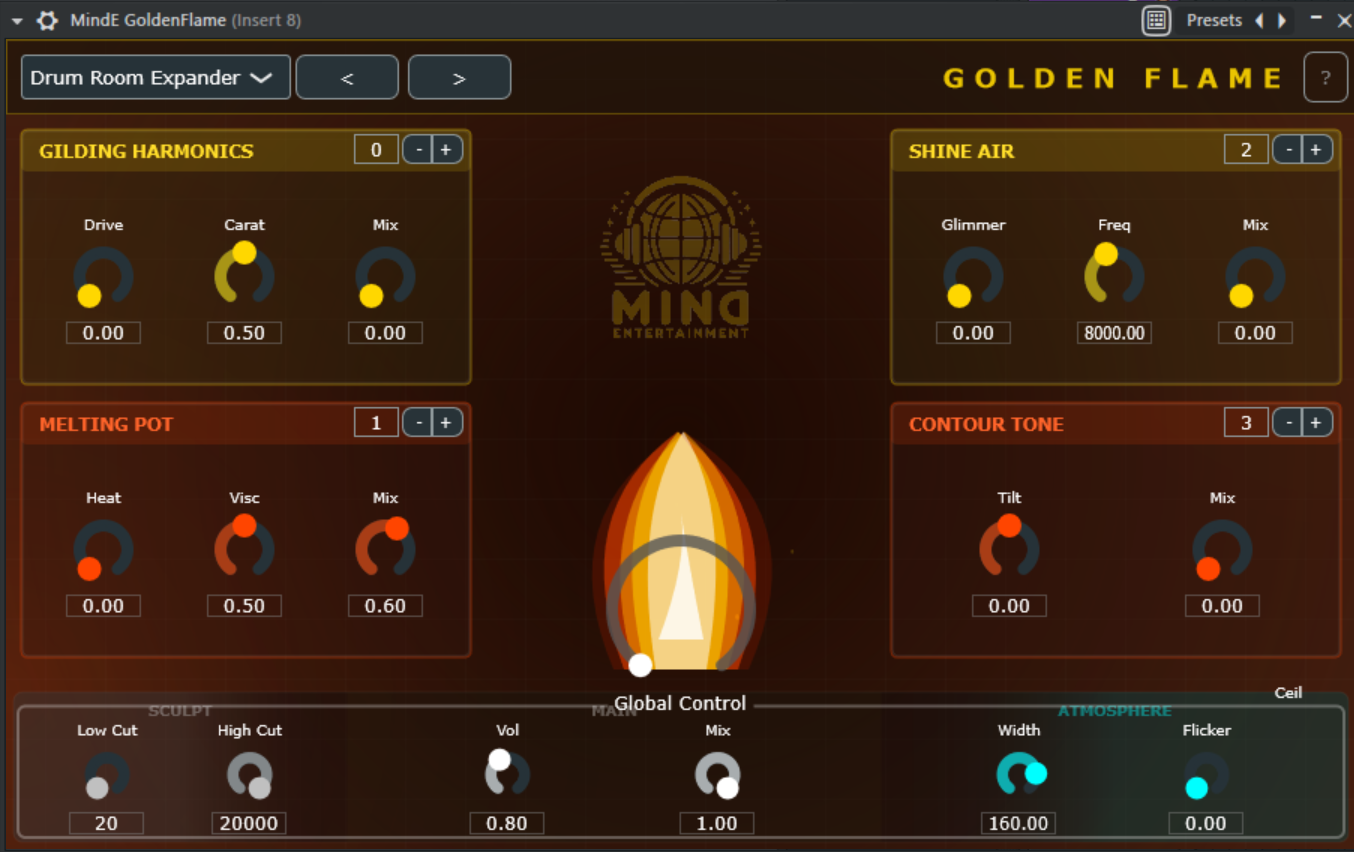Click the Freq value field in Shine Air

1114,333
